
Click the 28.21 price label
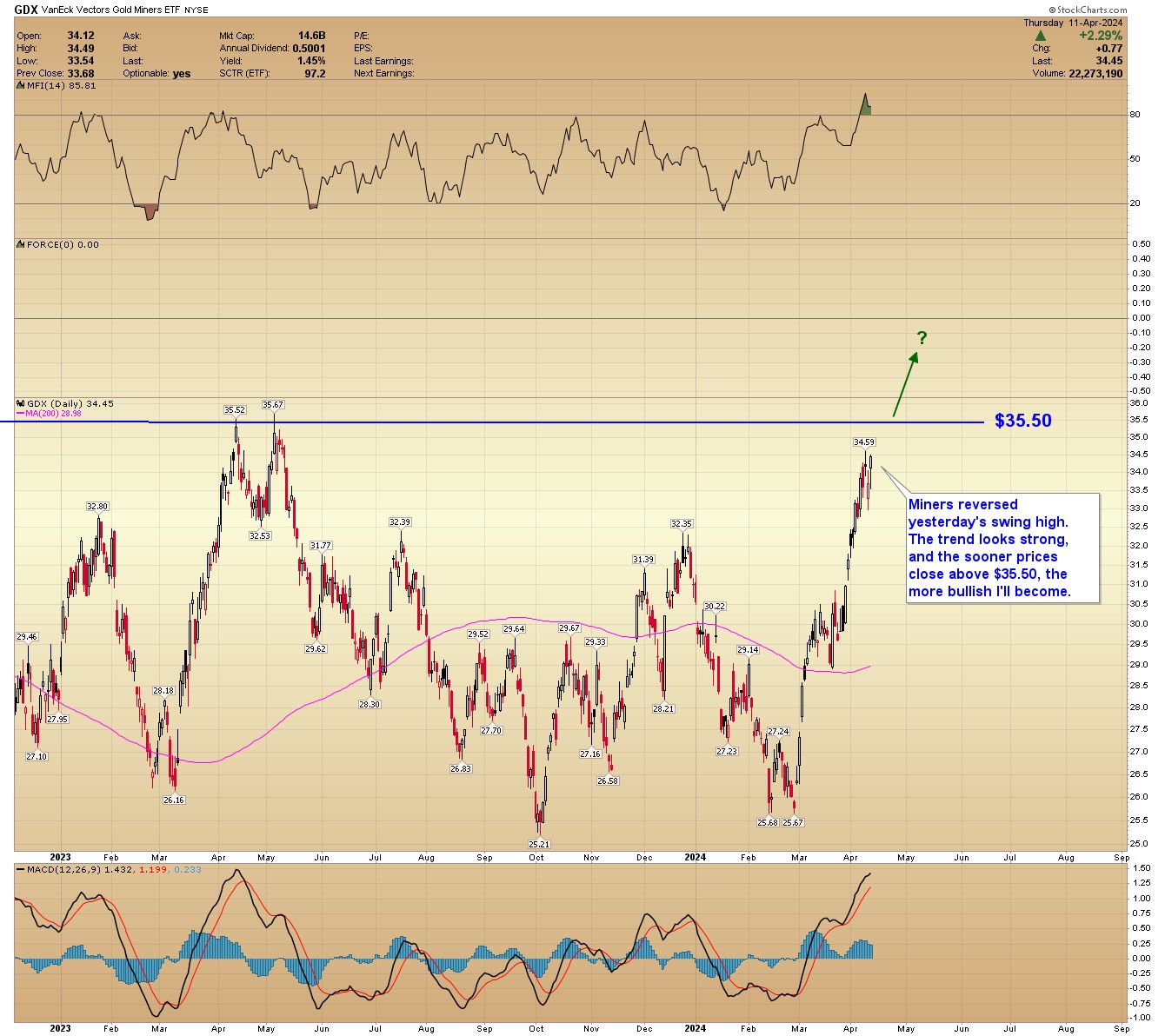(663, 709)
